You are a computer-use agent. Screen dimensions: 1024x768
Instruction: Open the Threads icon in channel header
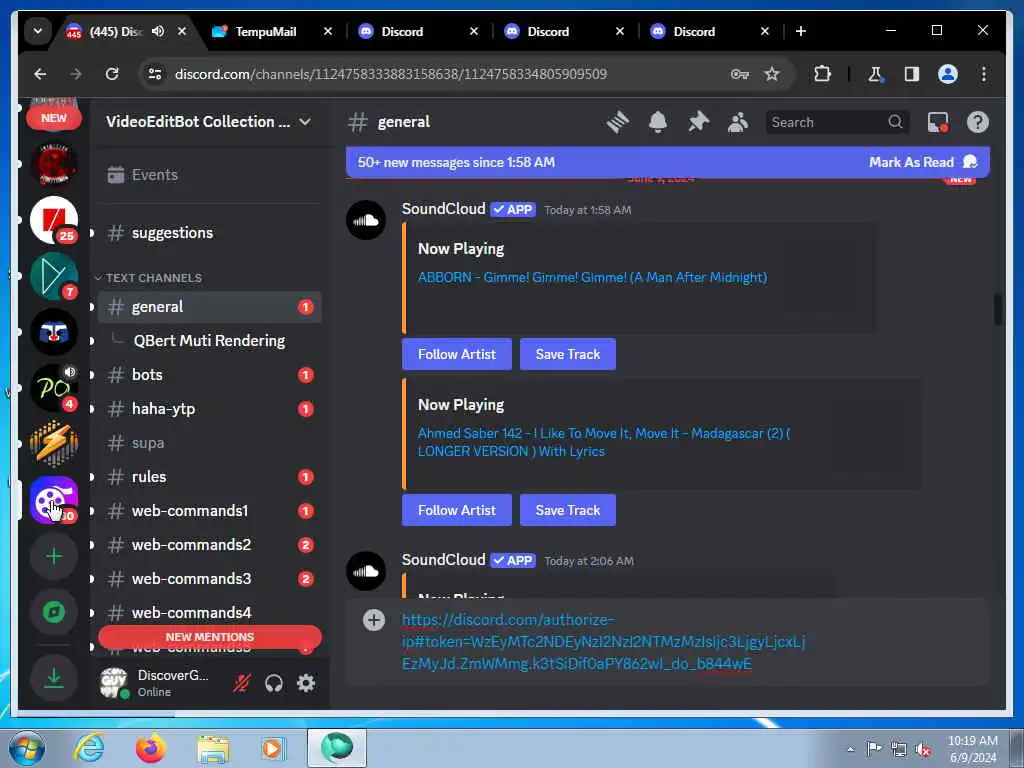[617, 122]
